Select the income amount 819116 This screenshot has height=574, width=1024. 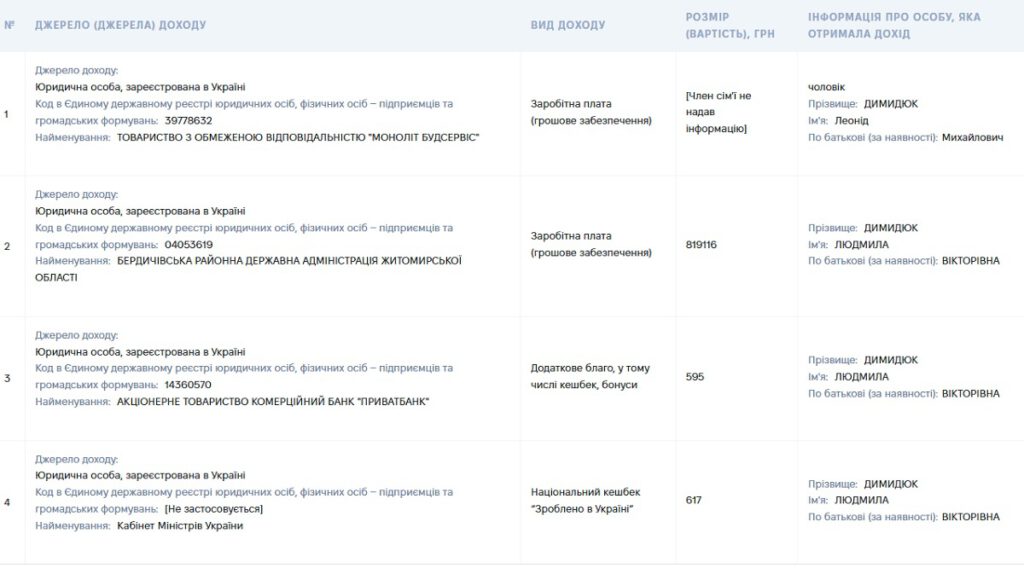[x=701, y=244]
